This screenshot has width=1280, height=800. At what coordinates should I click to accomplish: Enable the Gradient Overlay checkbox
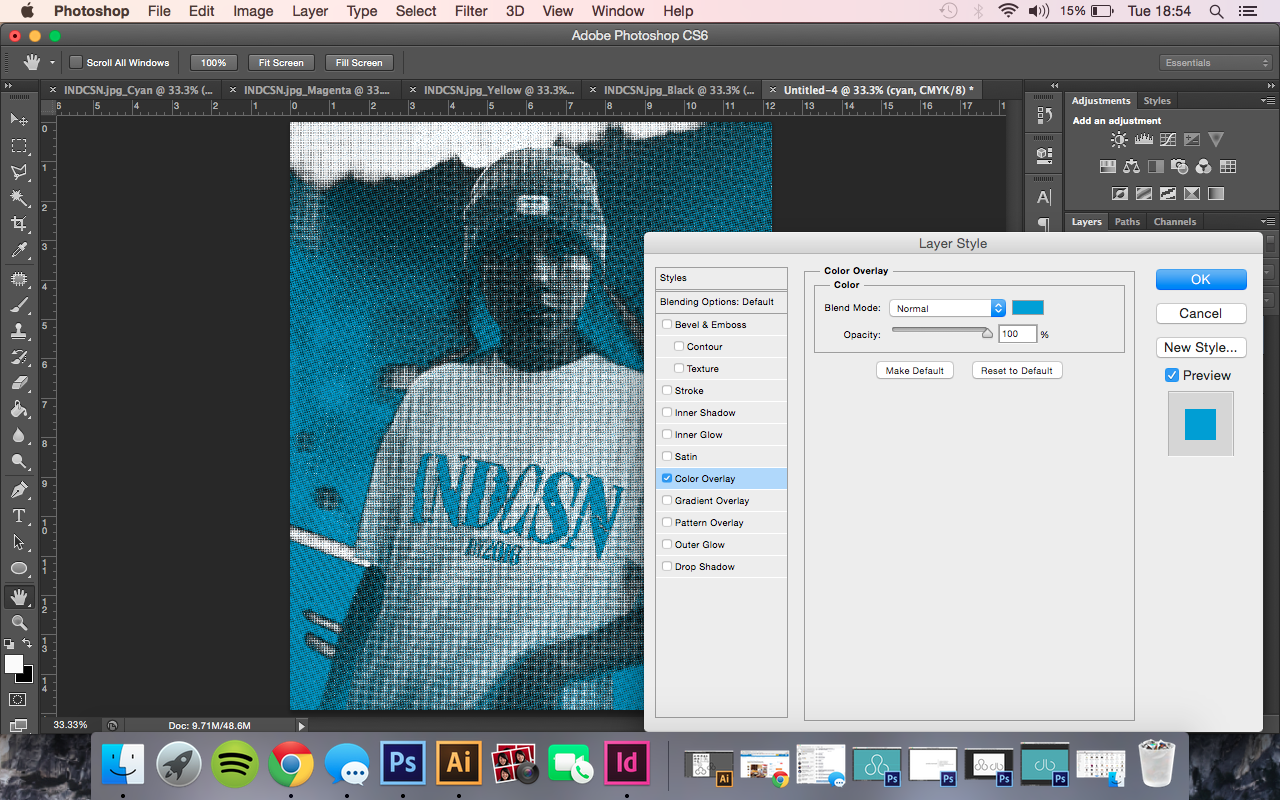(667, 500)
